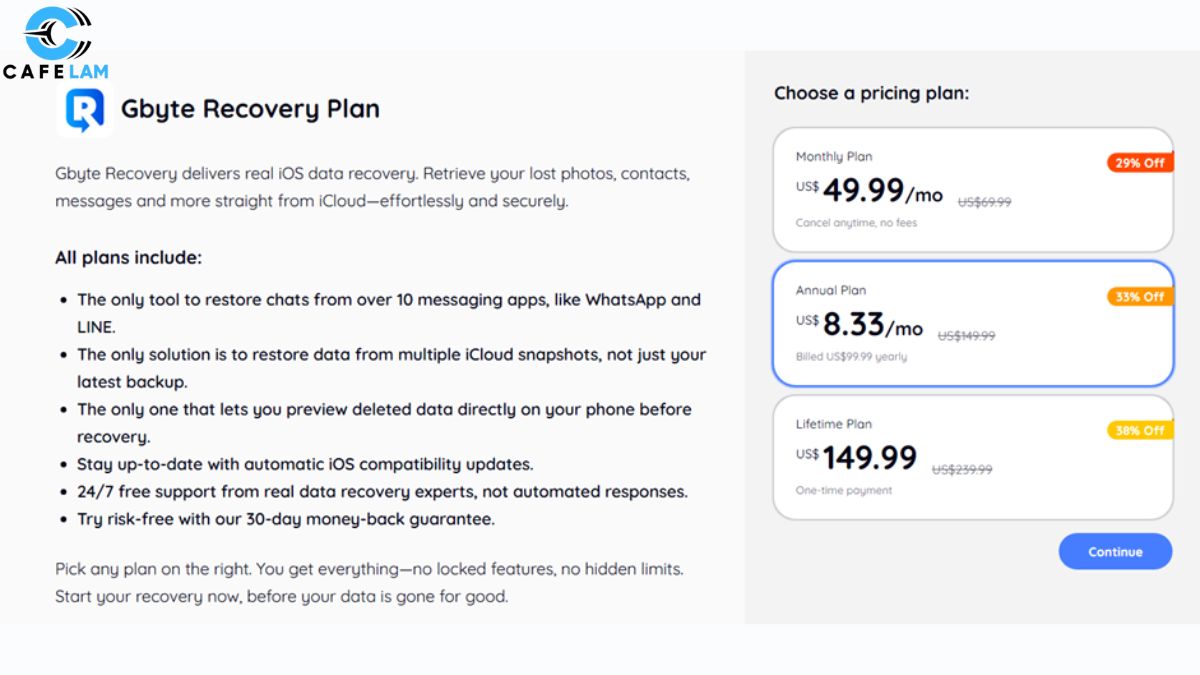The width and height of the screenshot is (1200, 675).
Task: Click the "Billed US$99.99 yearly" note
Action: click(851, 357)
